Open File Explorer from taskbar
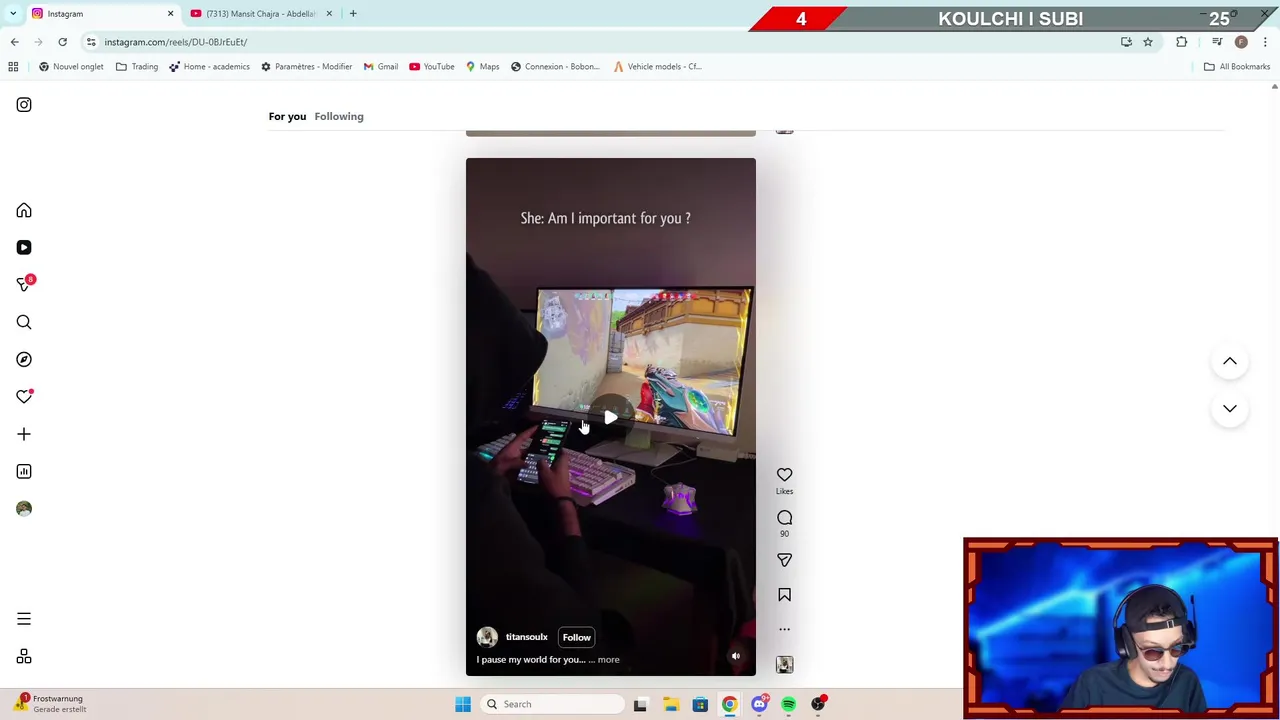The width and height of the screenshot is (1280, 720). (x=670, y=704)
